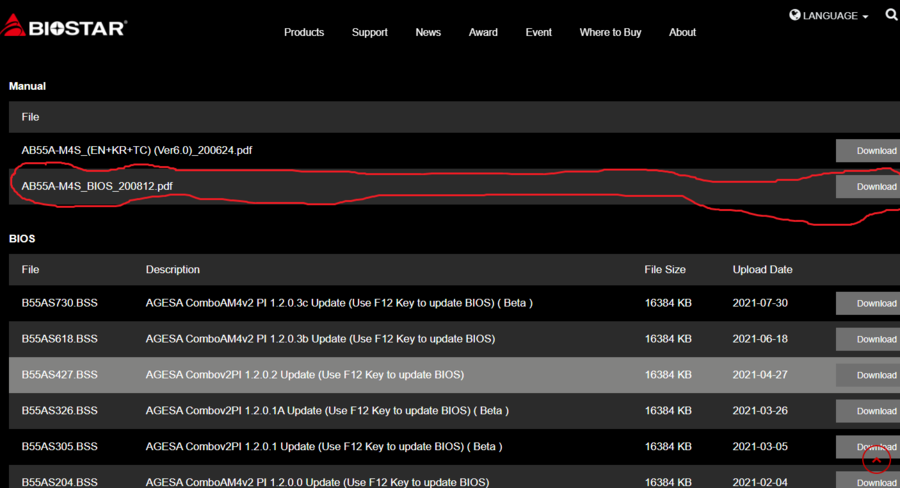Open the Where to Buy menu
900x488 pixels.
point(610,32)
